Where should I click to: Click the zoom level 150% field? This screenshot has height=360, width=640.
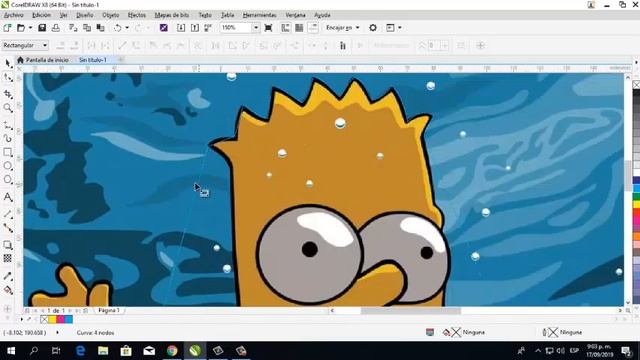pyautogui.click(x=236, y=28)
